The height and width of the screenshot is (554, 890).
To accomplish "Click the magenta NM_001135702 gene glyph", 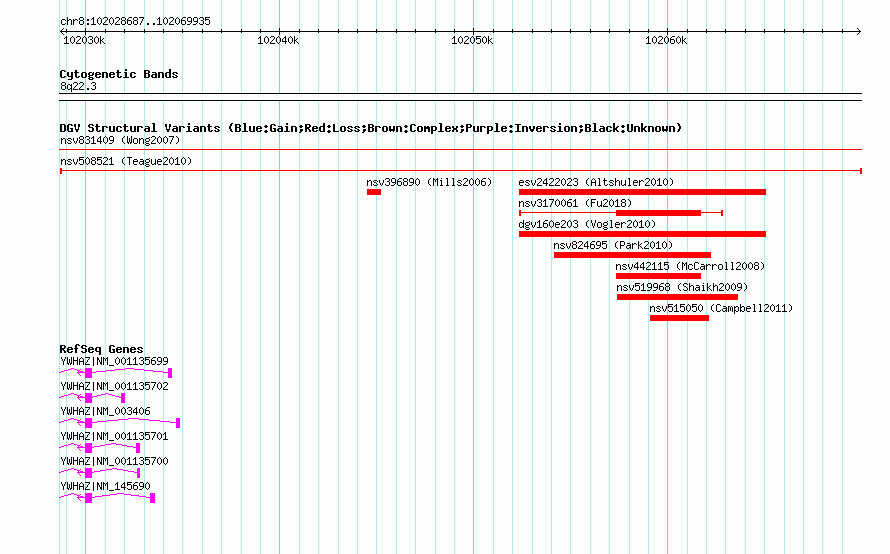I will (x=92, y=398).
